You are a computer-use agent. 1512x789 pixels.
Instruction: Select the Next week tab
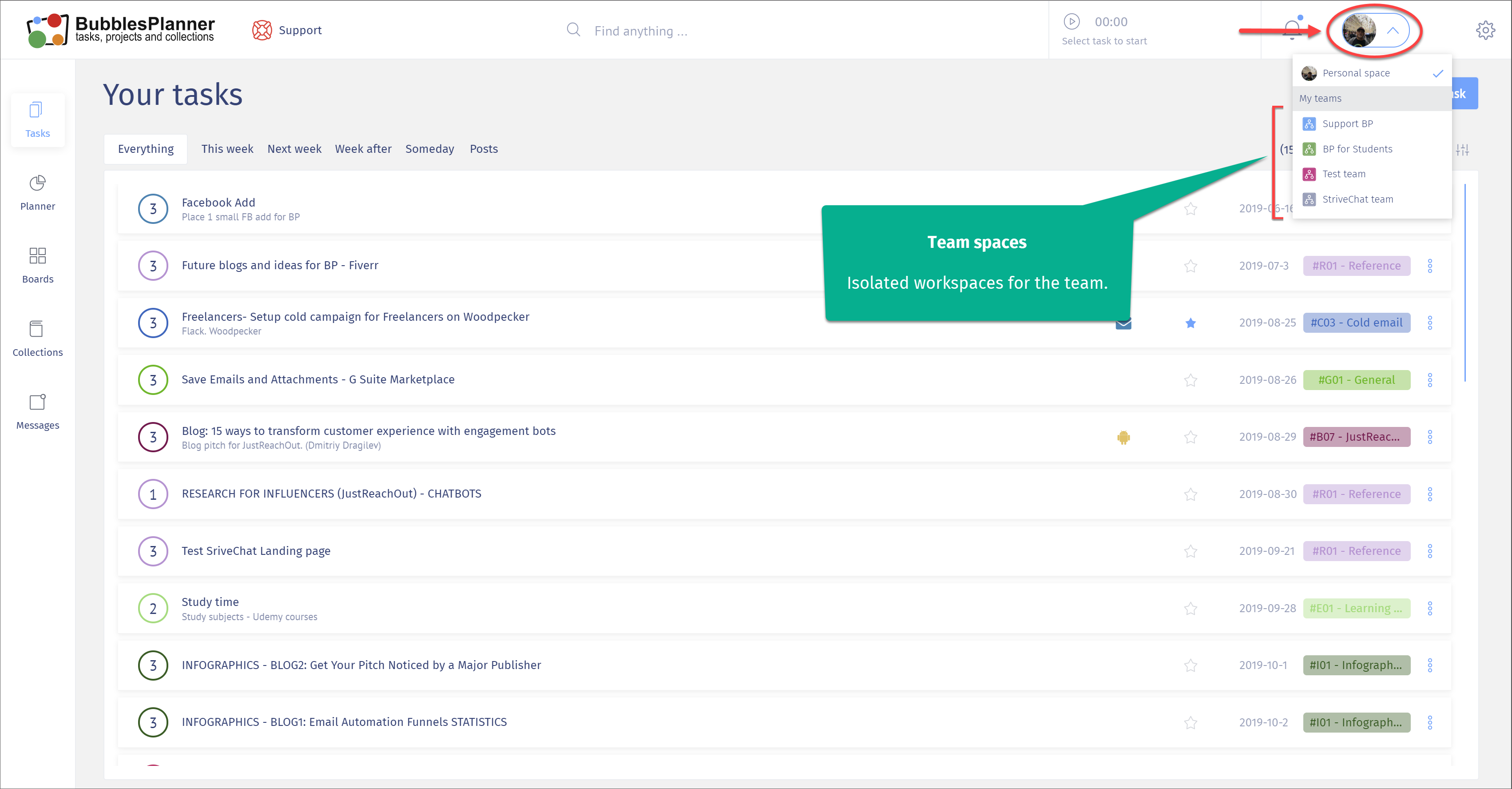294,149
